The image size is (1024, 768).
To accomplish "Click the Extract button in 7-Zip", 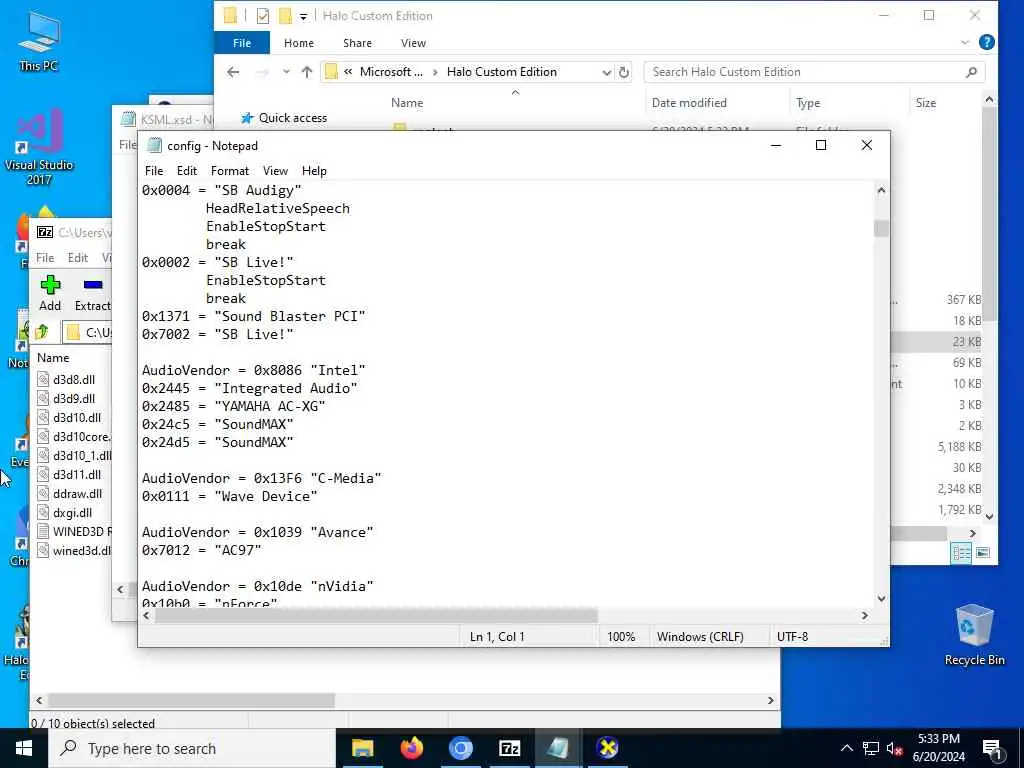I will pyautogui.click(x=93, y=293).
